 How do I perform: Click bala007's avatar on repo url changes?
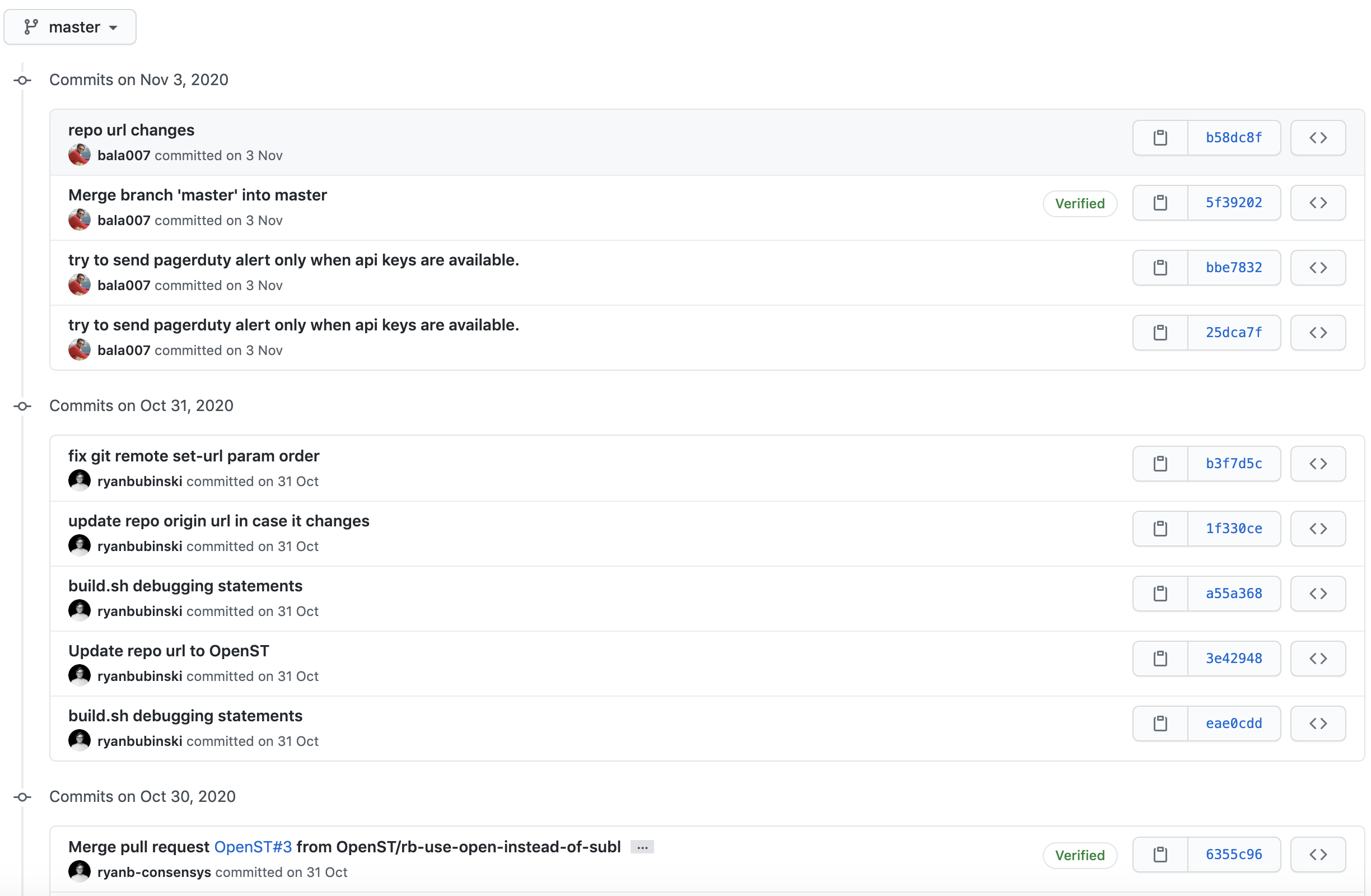click(79, 155)
